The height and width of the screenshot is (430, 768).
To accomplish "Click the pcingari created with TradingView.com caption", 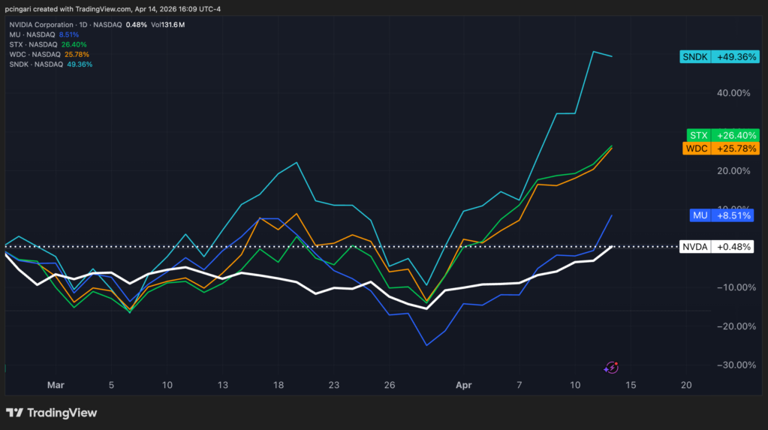I will click(113, 9).
